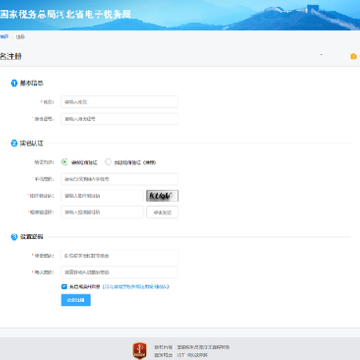Click the name input under section 1

tap(119, 102)
